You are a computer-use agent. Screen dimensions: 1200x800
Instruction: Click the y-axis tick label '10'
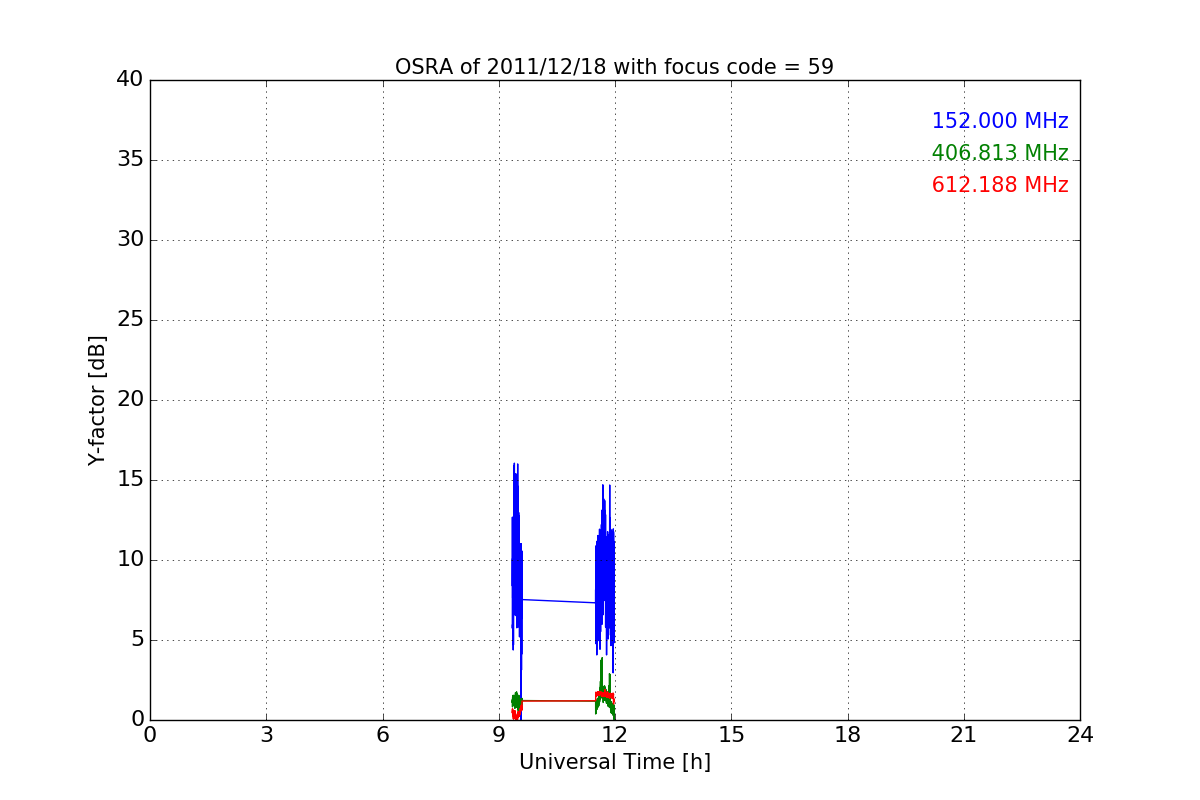(x=130, y=560)
